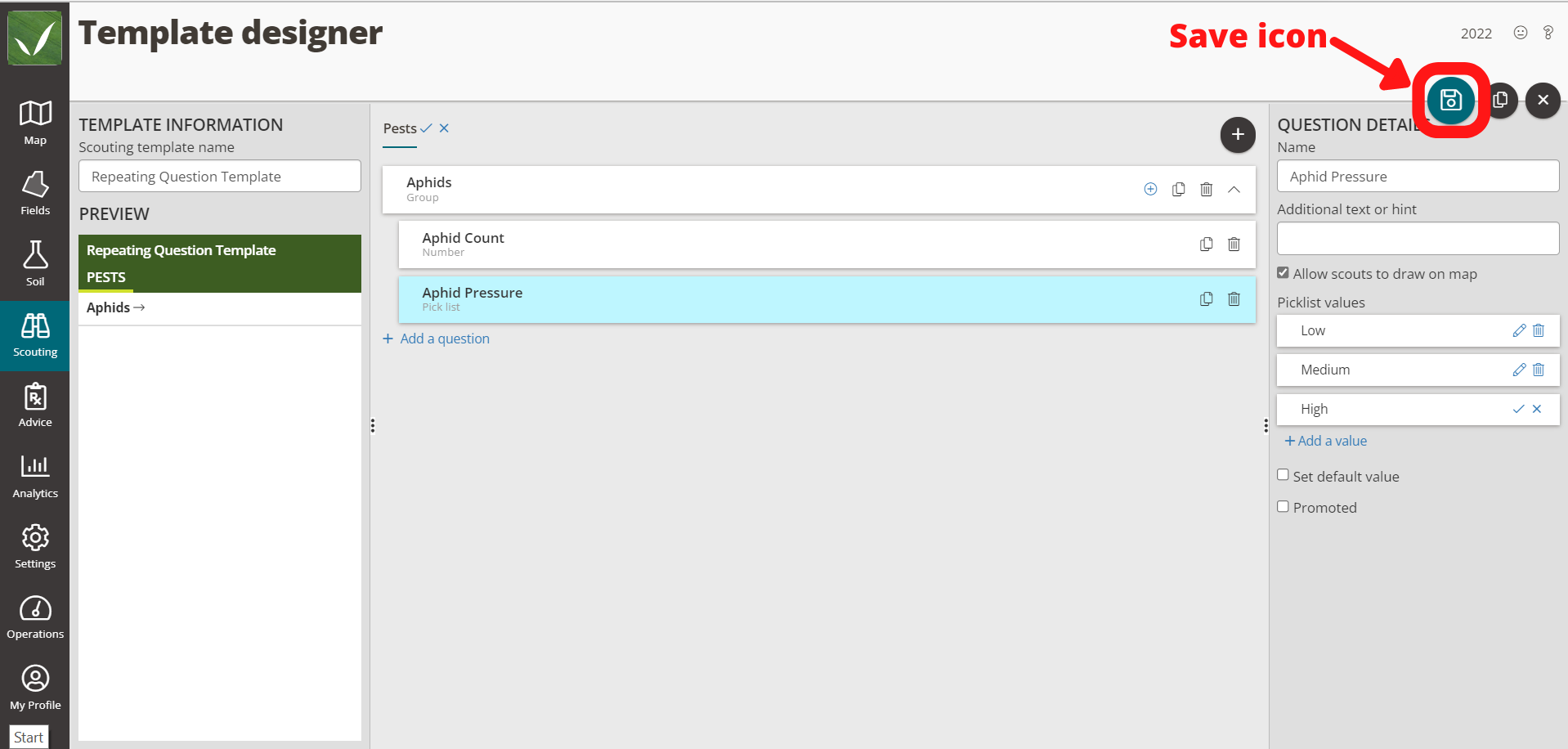Screen dimensions: 1568x749
Task: Open the smiley feedback icon
Action: [x=1521, y=33]
